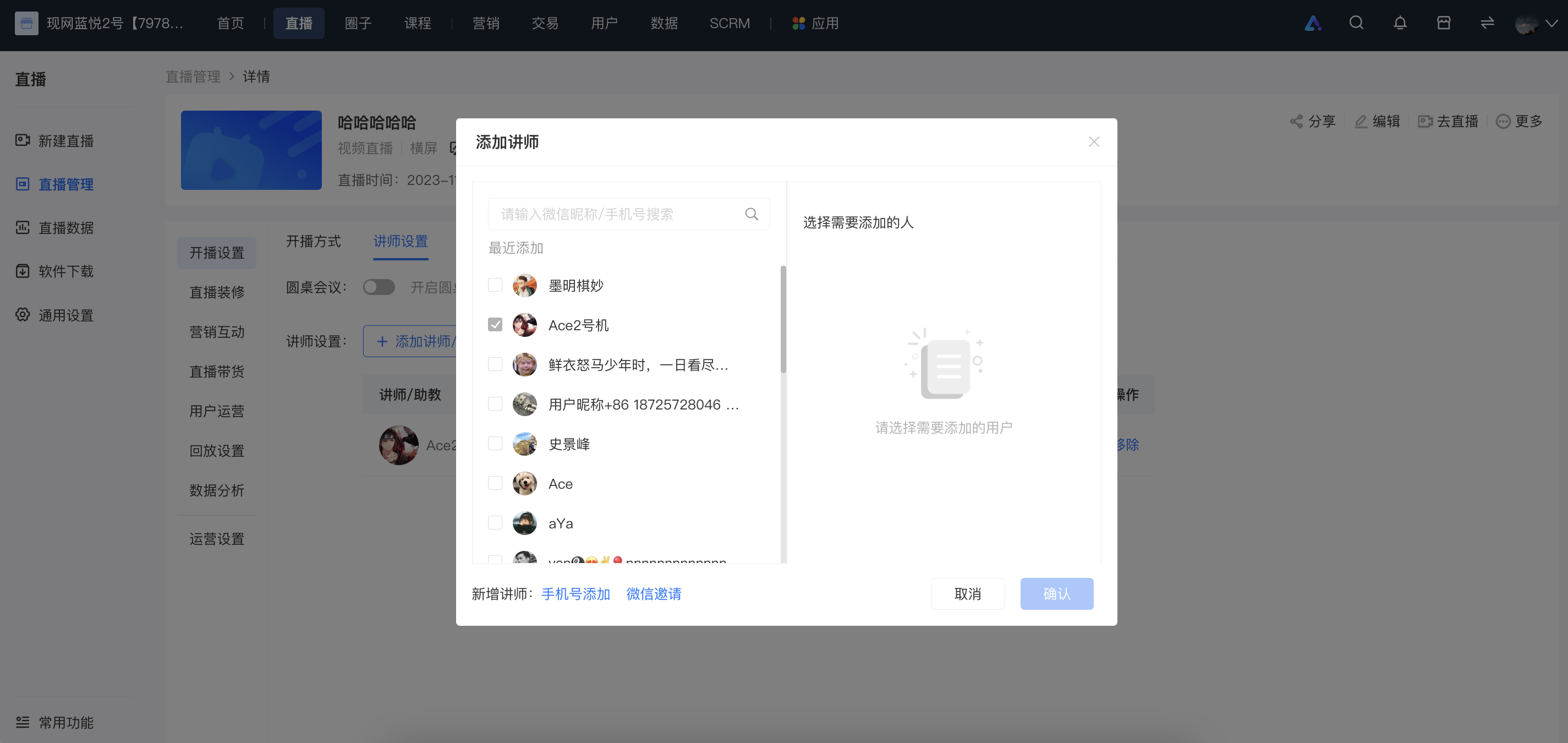The width and height of the screenshot is (1568, 743).
Task: Click the 史景峰 name in list
Action: tap(569, 444)
